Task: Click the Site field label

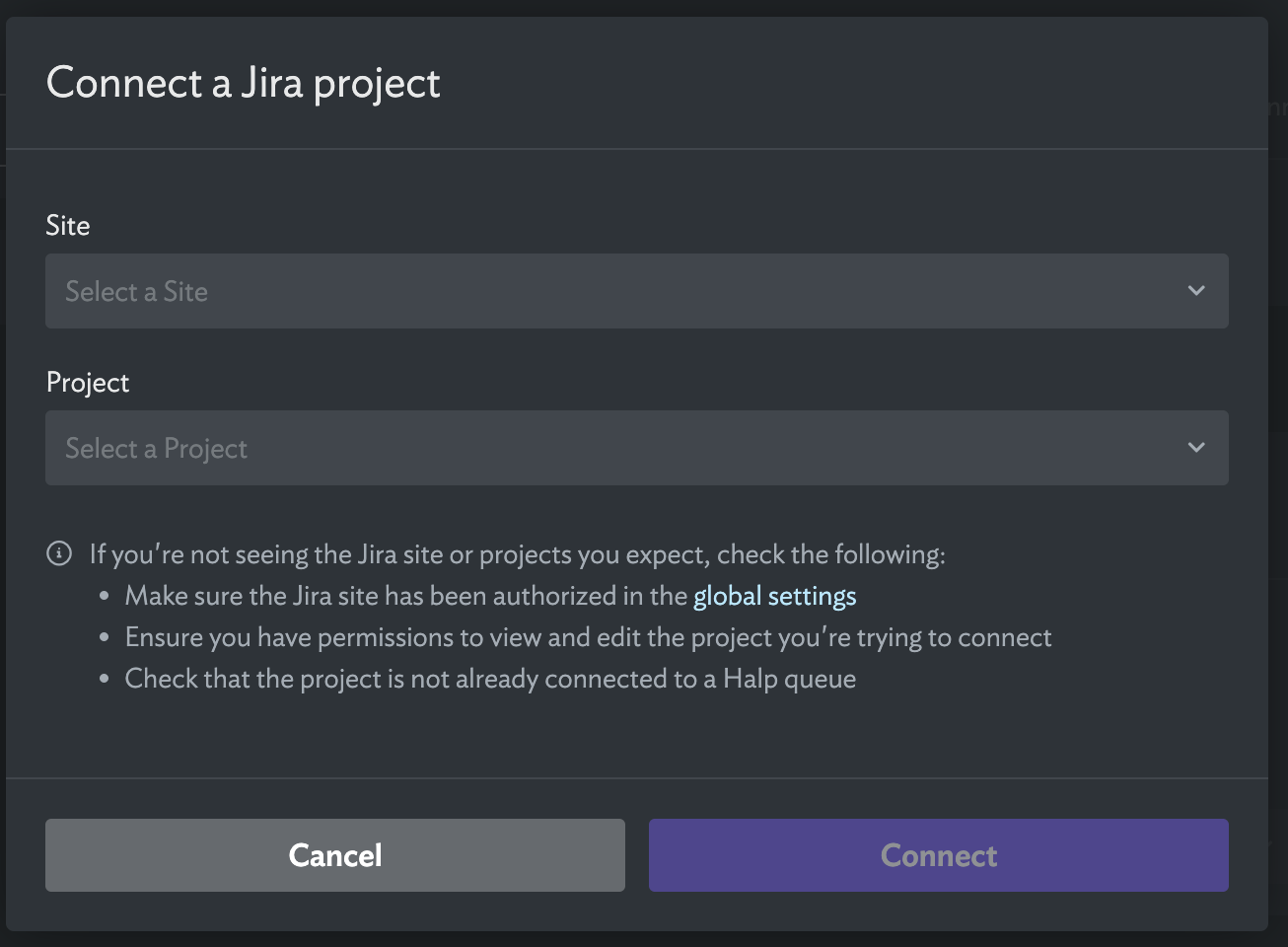Action: (x=68, y=225)
